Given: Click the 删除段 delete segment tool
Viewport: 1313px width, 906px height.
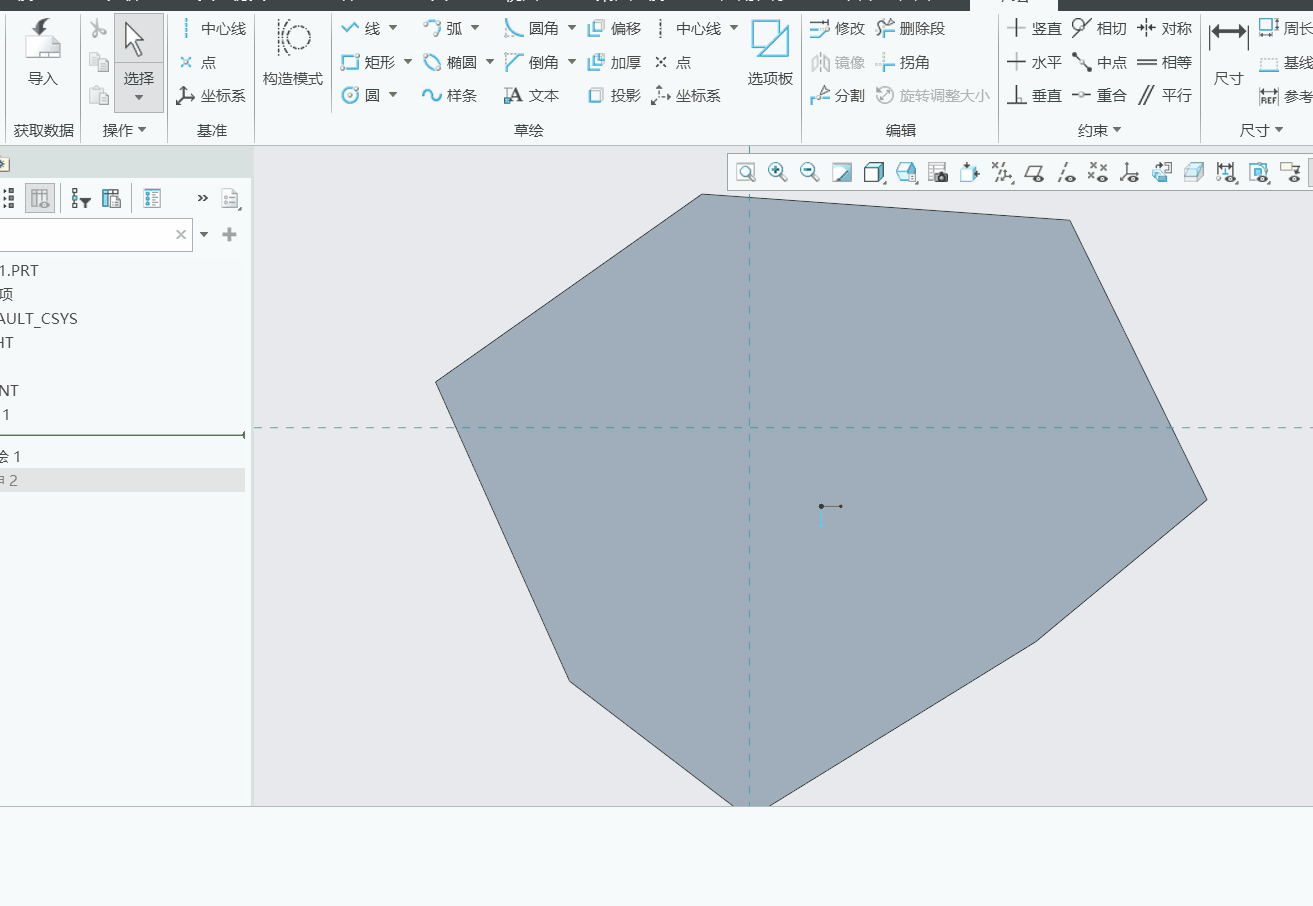Looking at the screenshot, I should pyautogui.click(x=910, y=28).
